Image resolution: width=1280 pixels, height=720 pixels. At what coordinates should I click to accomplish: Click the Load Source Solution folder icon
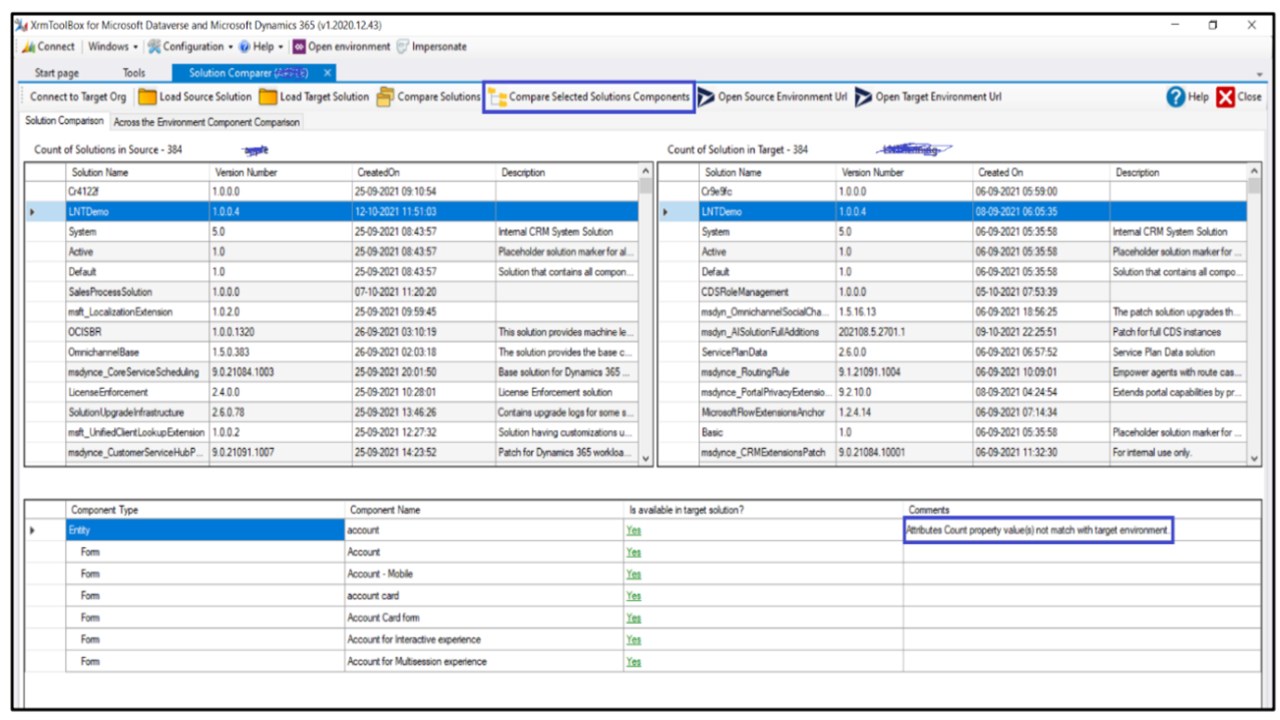click(147, 97)
